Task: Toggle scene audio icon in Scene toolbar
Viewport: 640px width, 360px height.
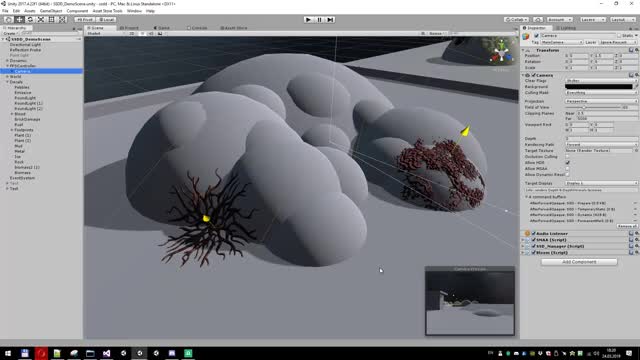Action: 151,33
